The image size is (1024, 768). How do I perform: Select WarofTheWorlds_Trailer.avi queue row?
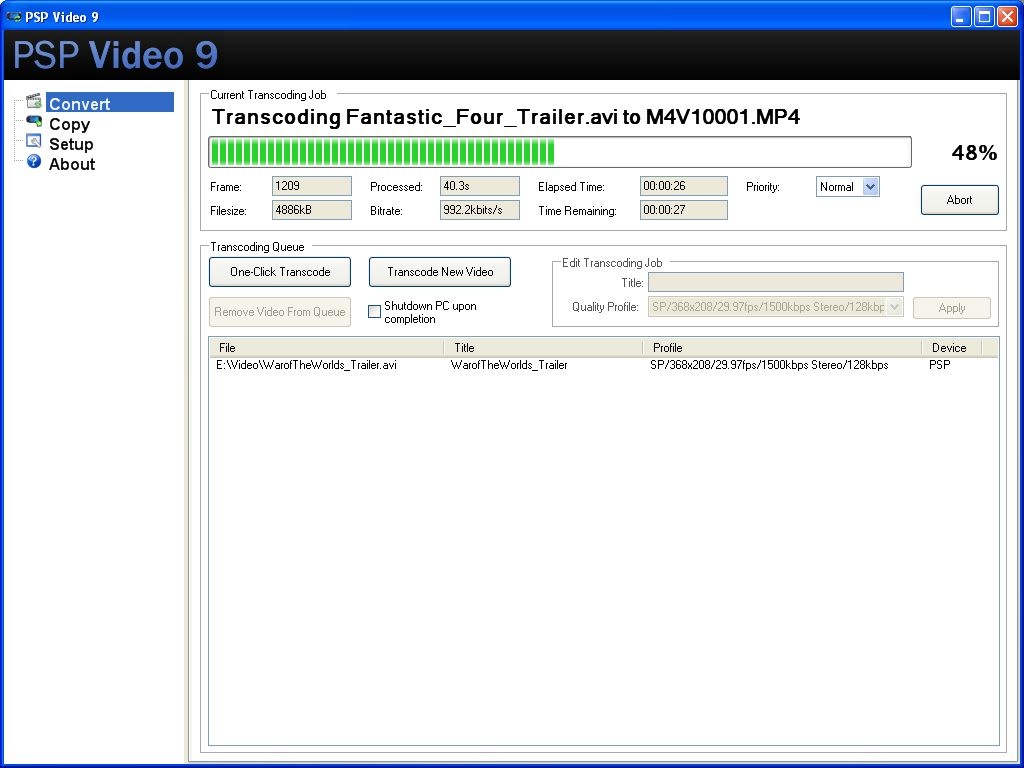click(307, 365)
